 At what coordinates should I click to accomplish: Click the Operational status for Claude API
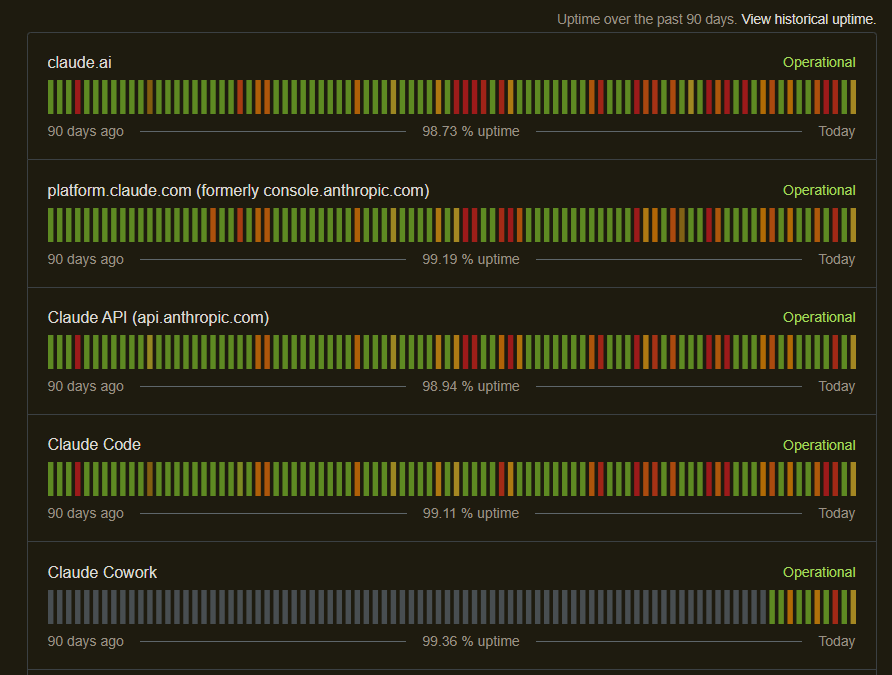click(x=819, y=317)
